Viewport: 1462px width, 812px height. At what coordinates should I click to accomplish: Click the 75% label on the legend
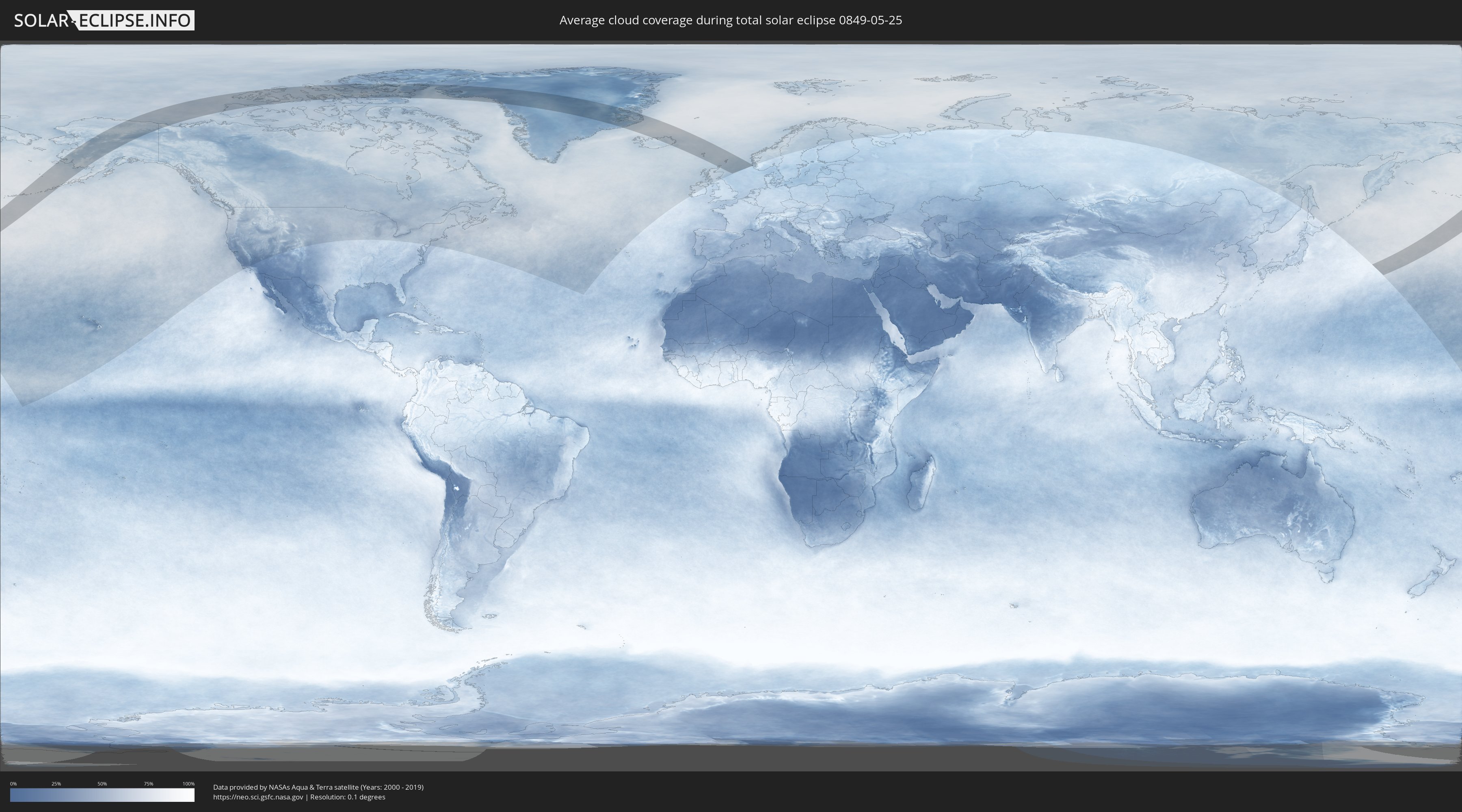click(148, 784)
